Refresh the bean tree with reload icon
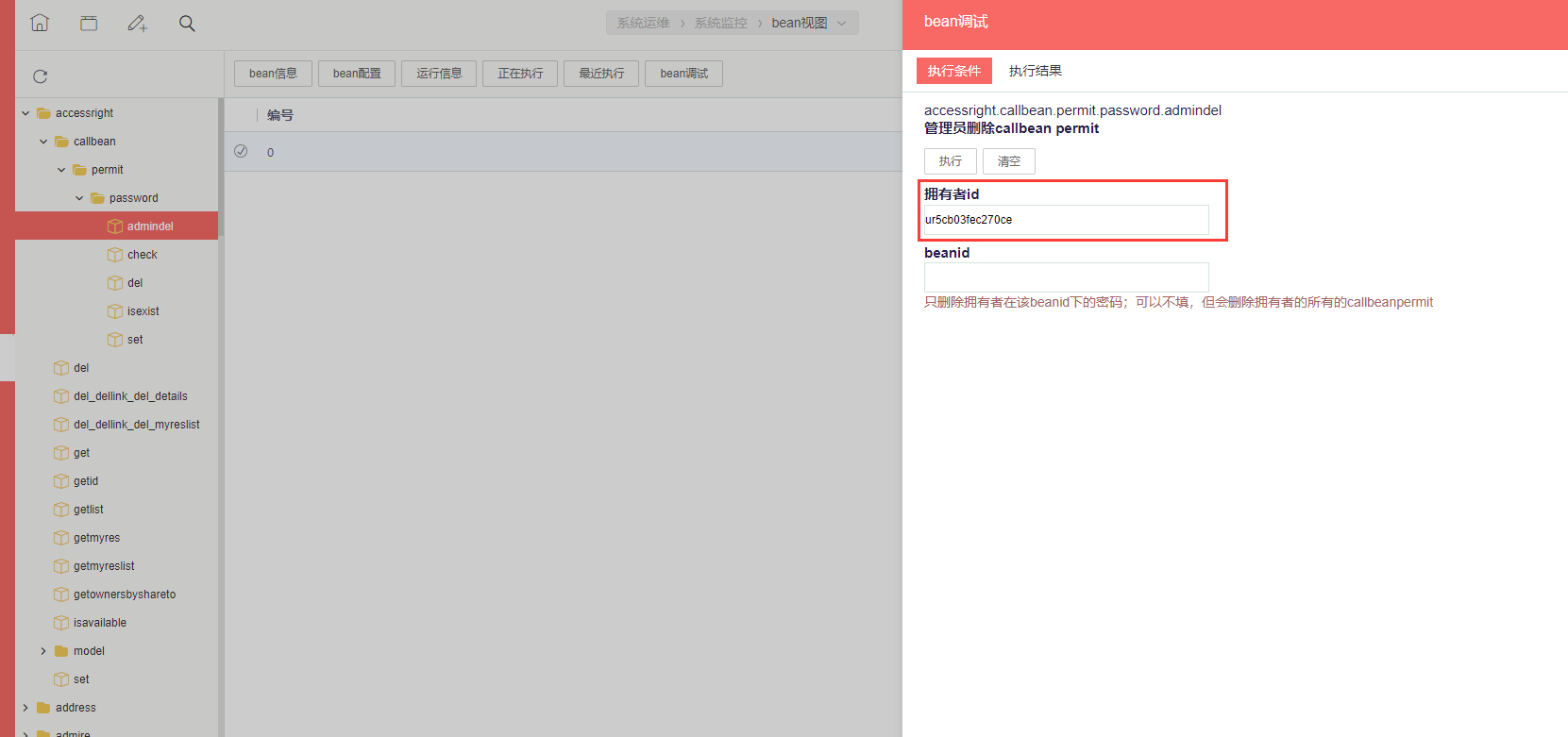Screen dimensions: 1568x737 click(x=40, y=76)
